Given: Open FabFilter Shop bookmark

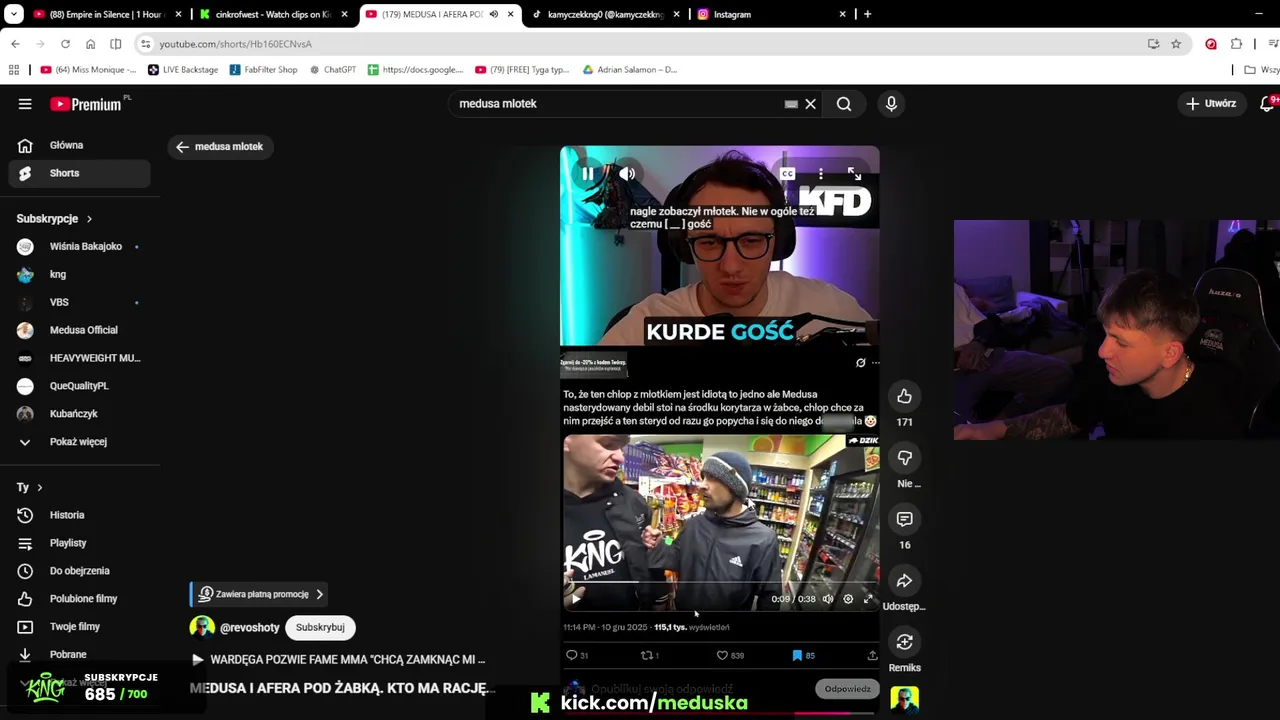Looking at the screenshot, I should [x=264, y=70].
